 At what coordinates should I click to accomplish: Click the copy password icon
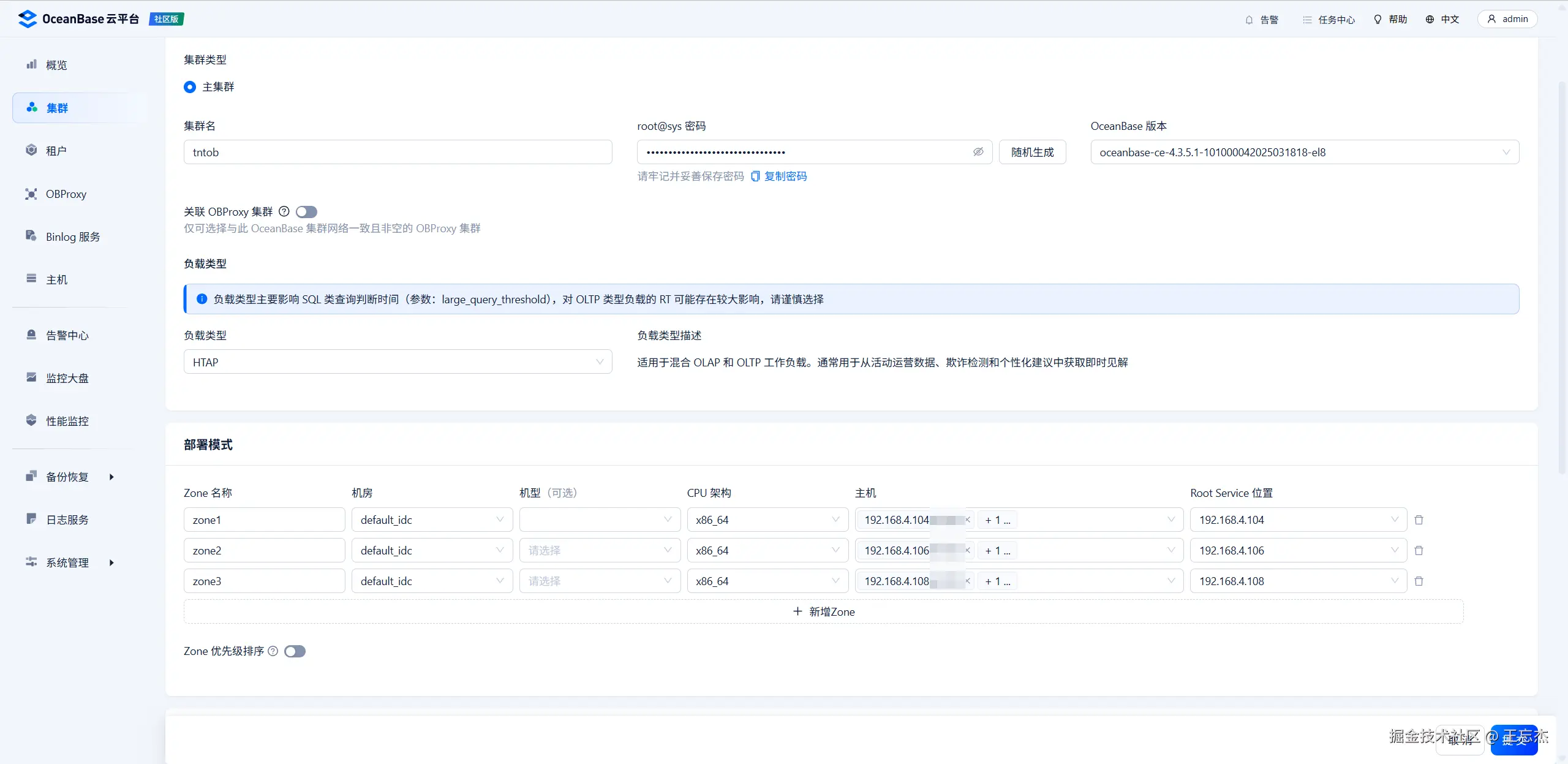pyautogui.click(x=755, y=176)
